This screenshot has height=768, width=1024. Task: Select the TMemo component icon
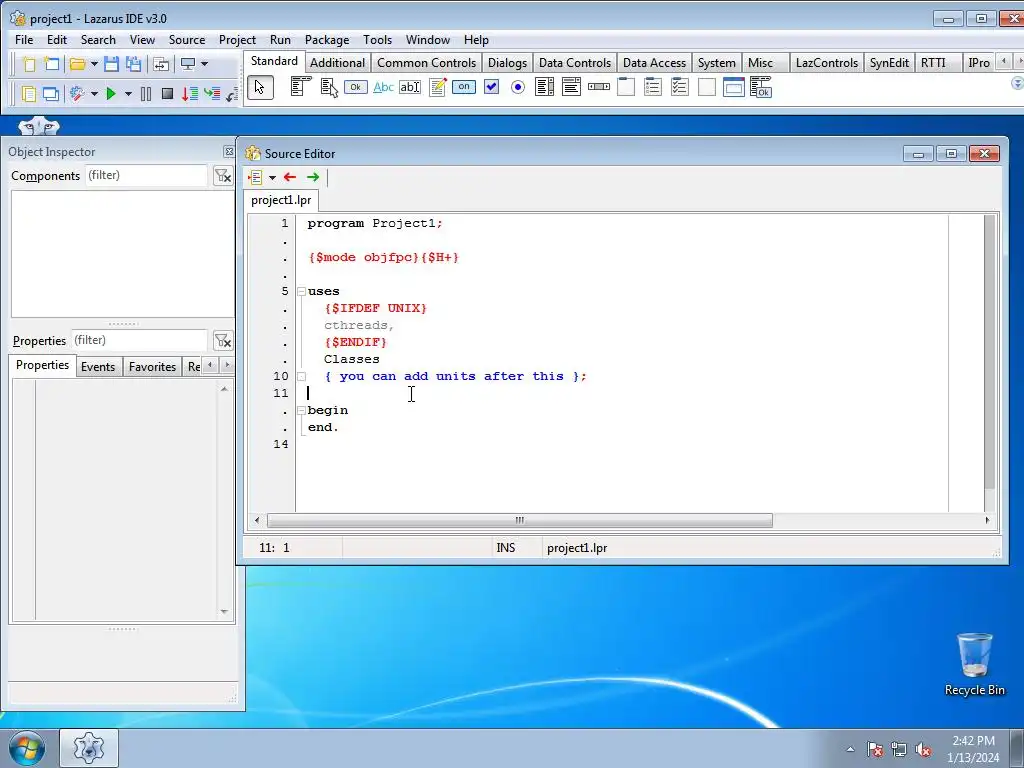[x=438, y=87]
